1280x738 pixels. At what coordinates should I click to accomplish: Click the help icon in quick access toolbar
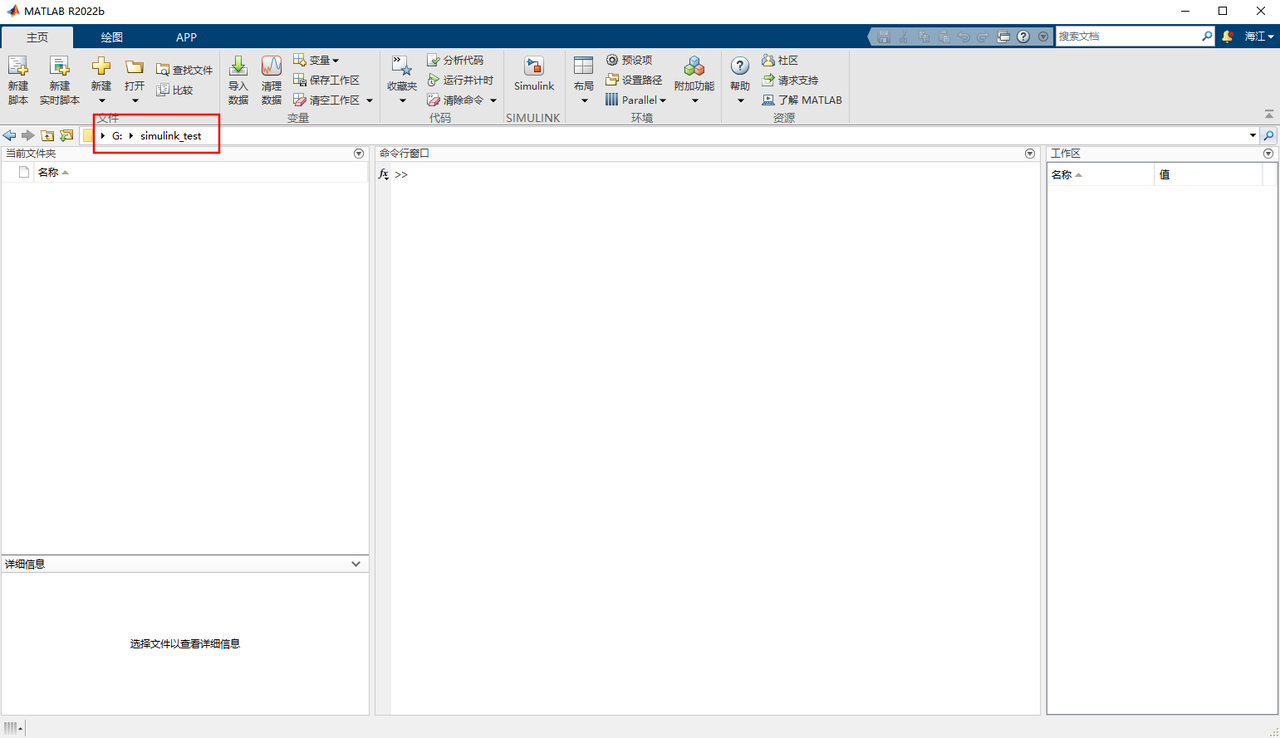pos(1023,36)
